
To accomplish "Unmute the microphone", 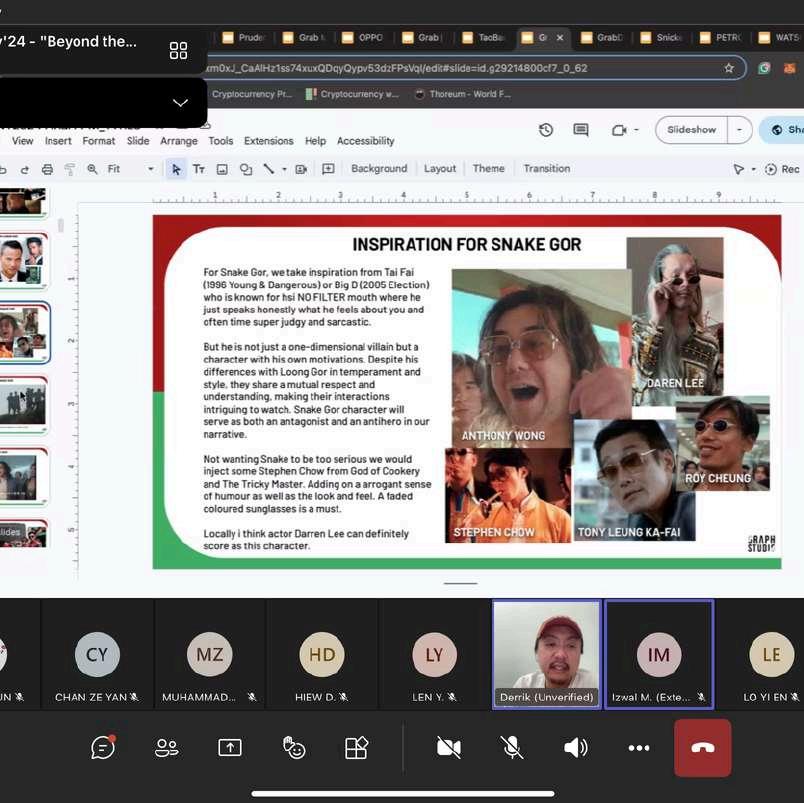I will 512,748.
